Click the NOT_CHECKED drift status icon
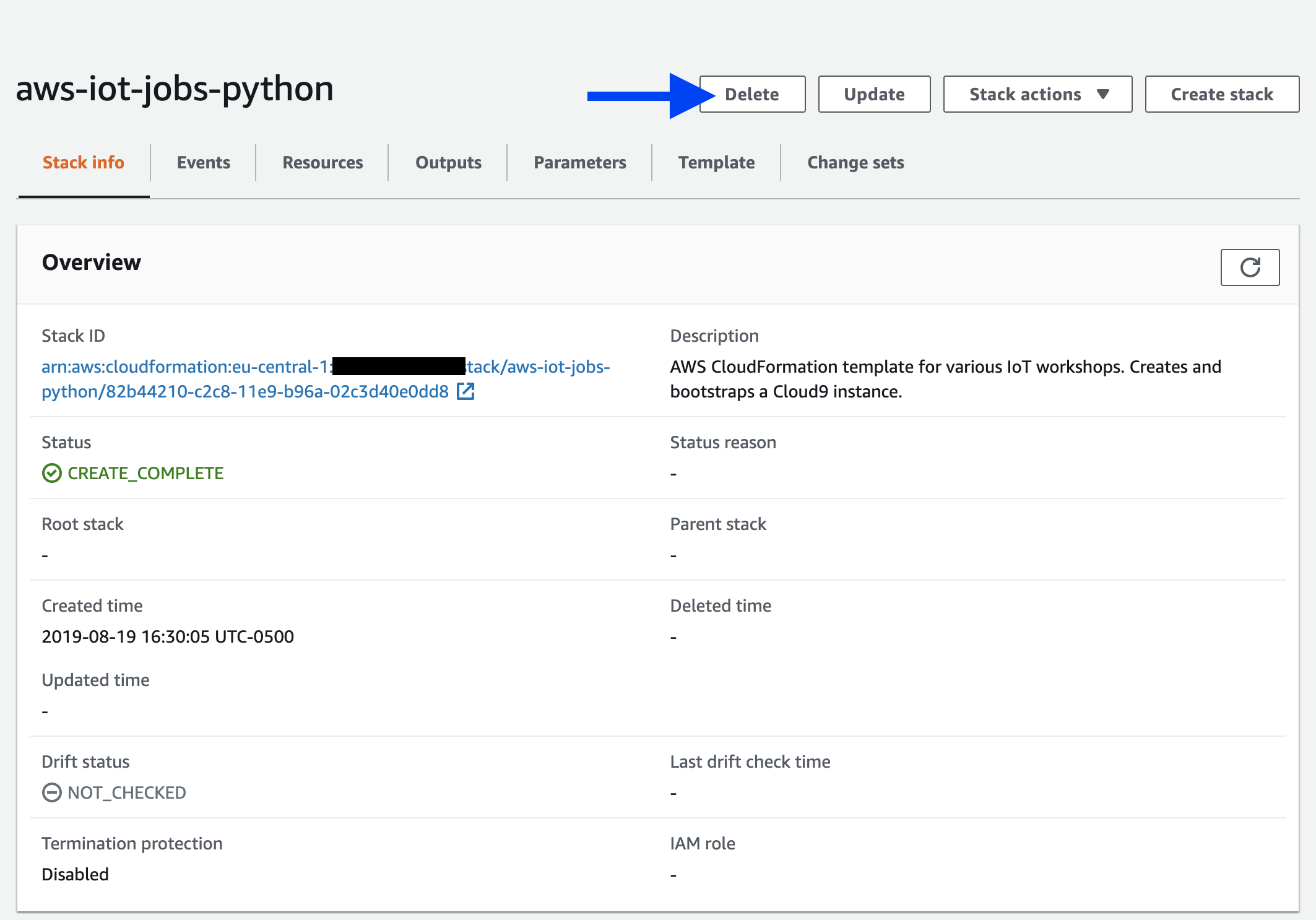The image size is (1316, 920). (51, 792)
